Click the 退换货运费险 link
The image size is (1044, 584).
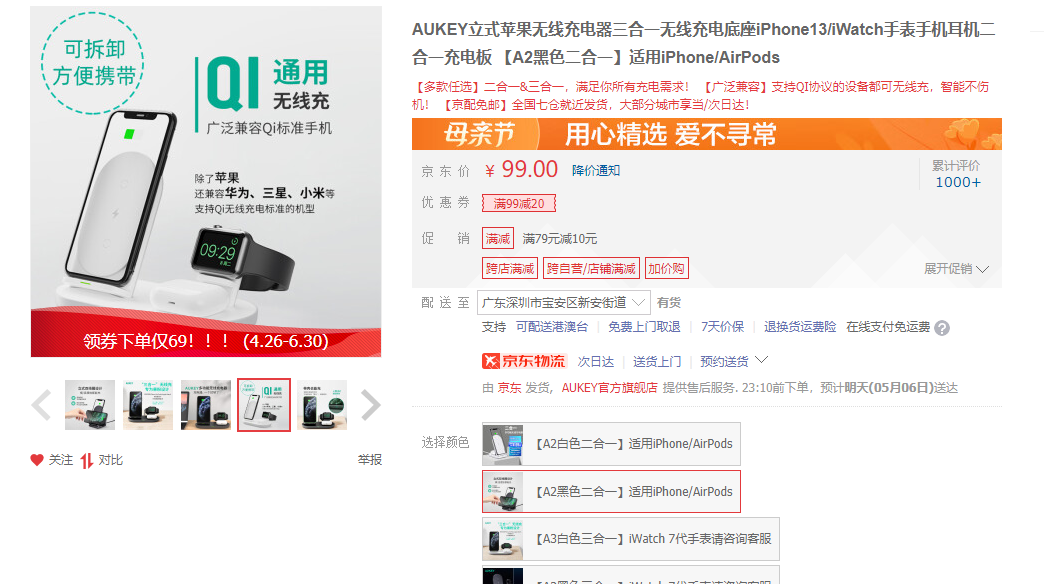tap(800, 327)
